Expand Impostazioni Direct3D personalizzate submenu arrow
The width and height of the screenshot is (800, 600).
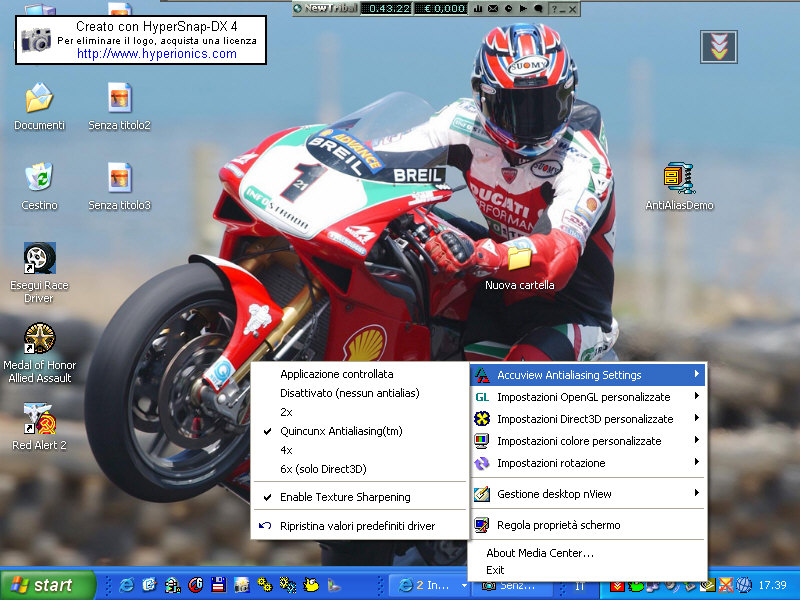coord(696,418)
